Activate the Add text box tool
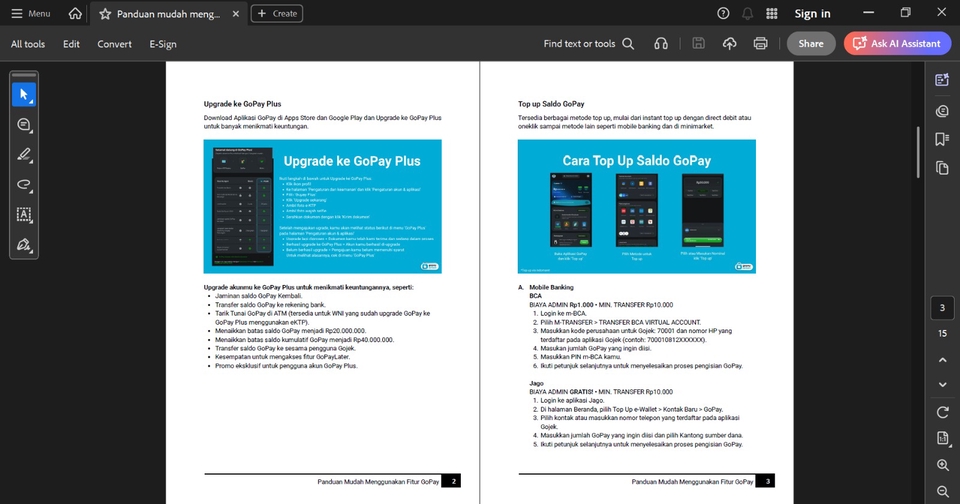 point(24,215)
